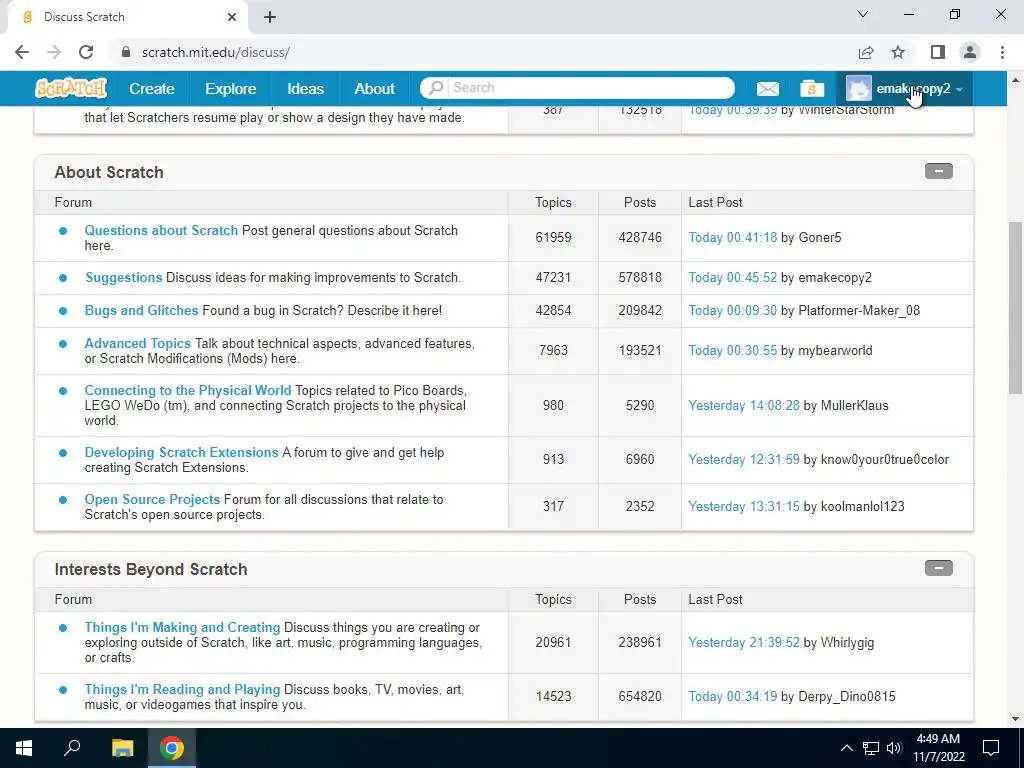Open Things I'm Reading and Playing forum
Viewport: 1024px width, 768px height.
point(182,690)
